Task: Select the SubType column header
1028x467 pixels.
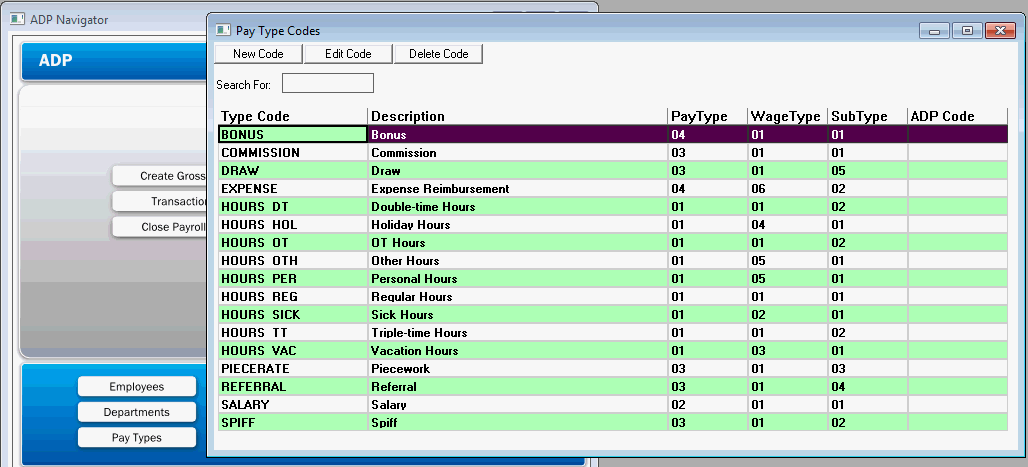Action: (867, 116)
